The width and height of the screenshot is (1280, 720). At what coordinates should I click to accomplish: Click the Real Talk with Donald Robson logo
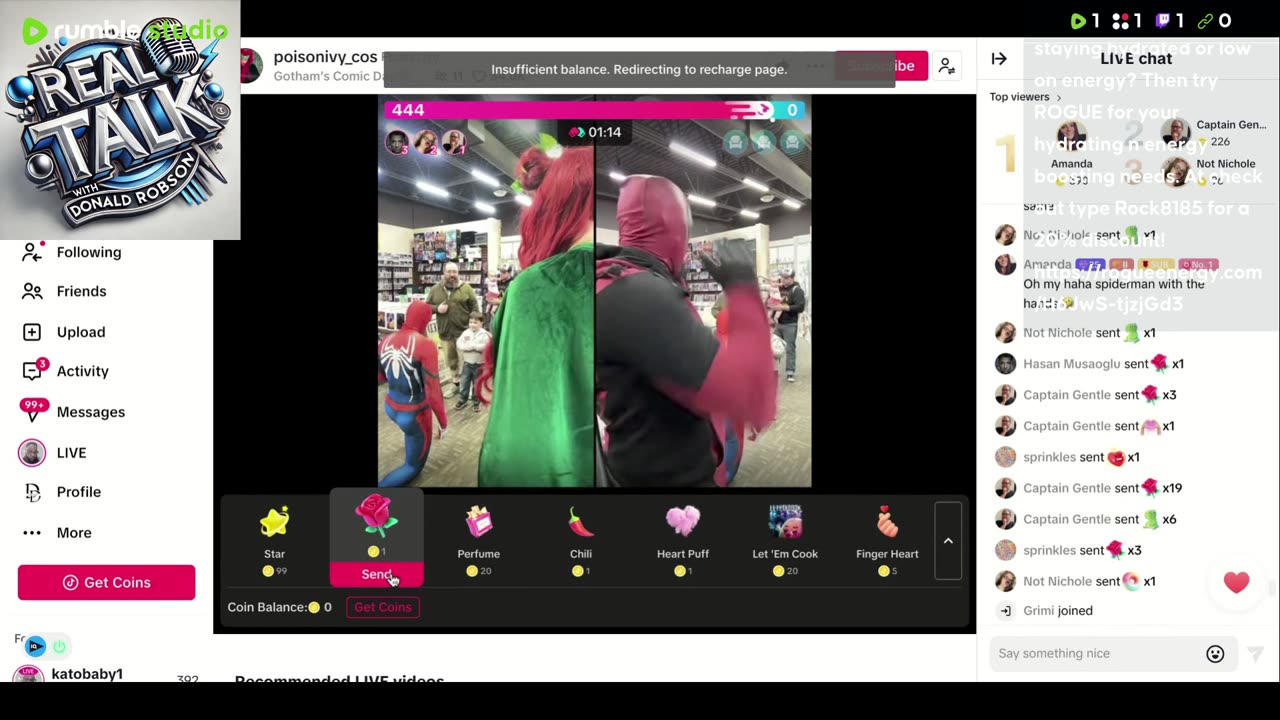click(x=120, y=120)
